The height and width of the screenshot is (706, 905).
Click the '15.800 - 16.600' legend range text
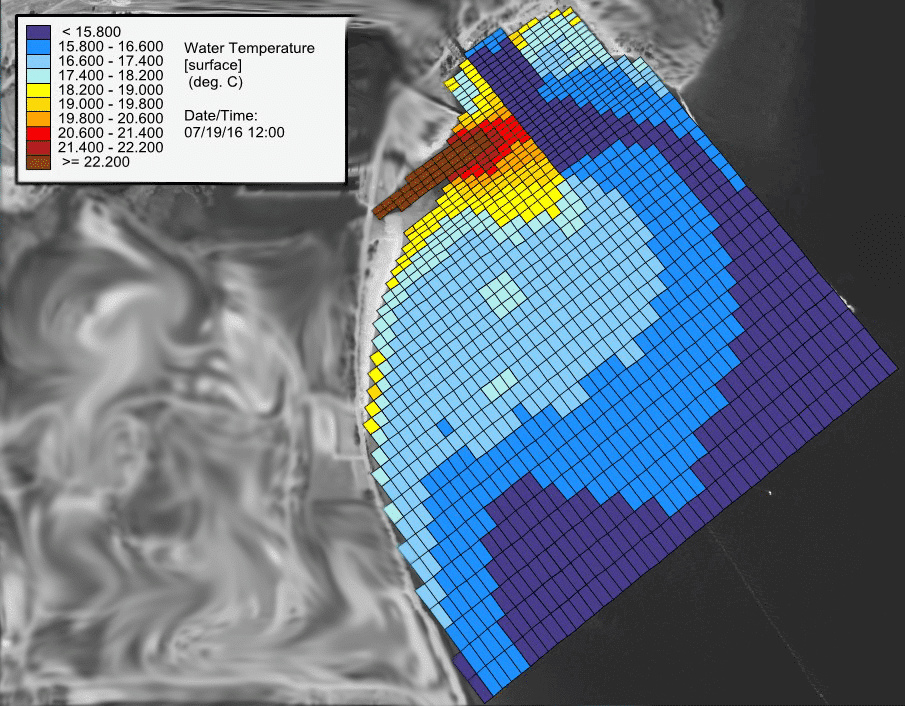[x=110, y=47]
